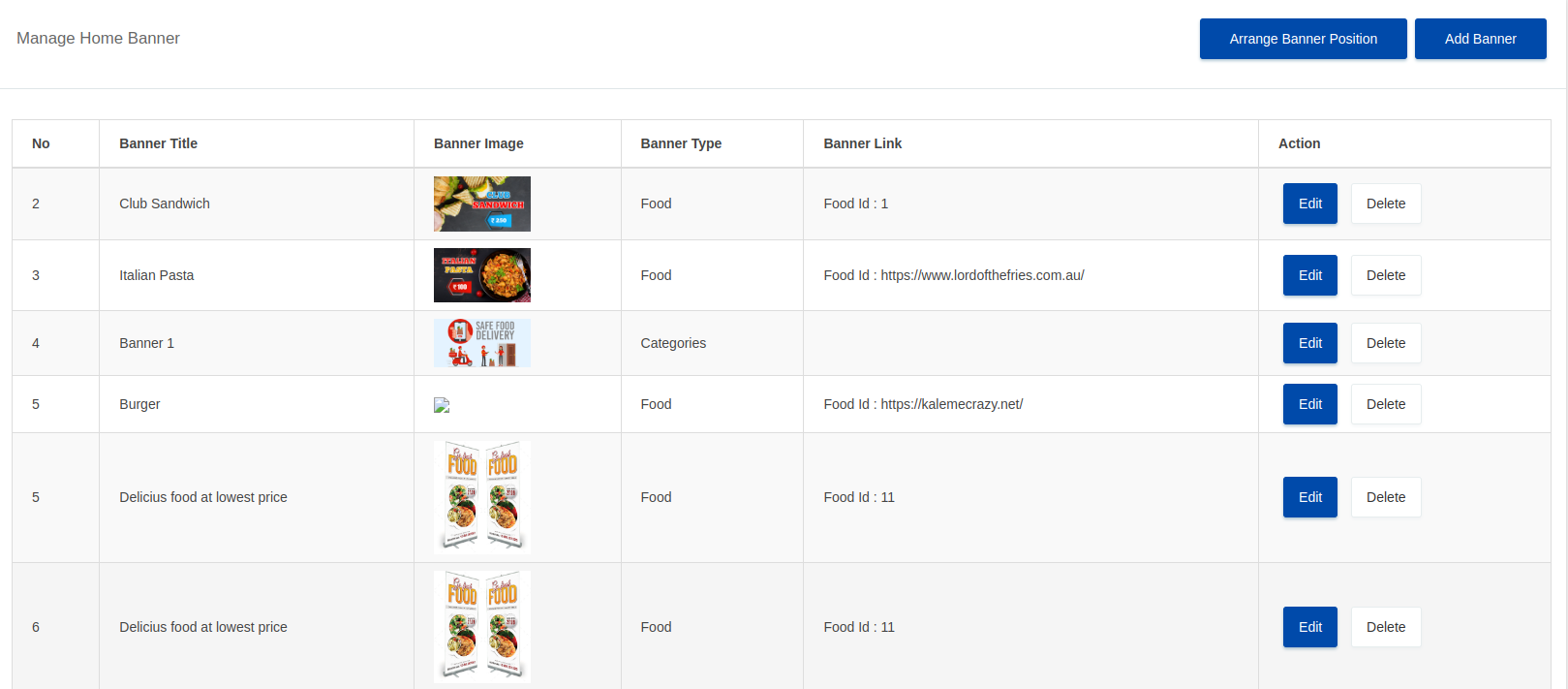The height and width of the screenshot is (689, 1568).
Task: Open the Club Sandwich banner image thumbnail
Action: [481, 204]
